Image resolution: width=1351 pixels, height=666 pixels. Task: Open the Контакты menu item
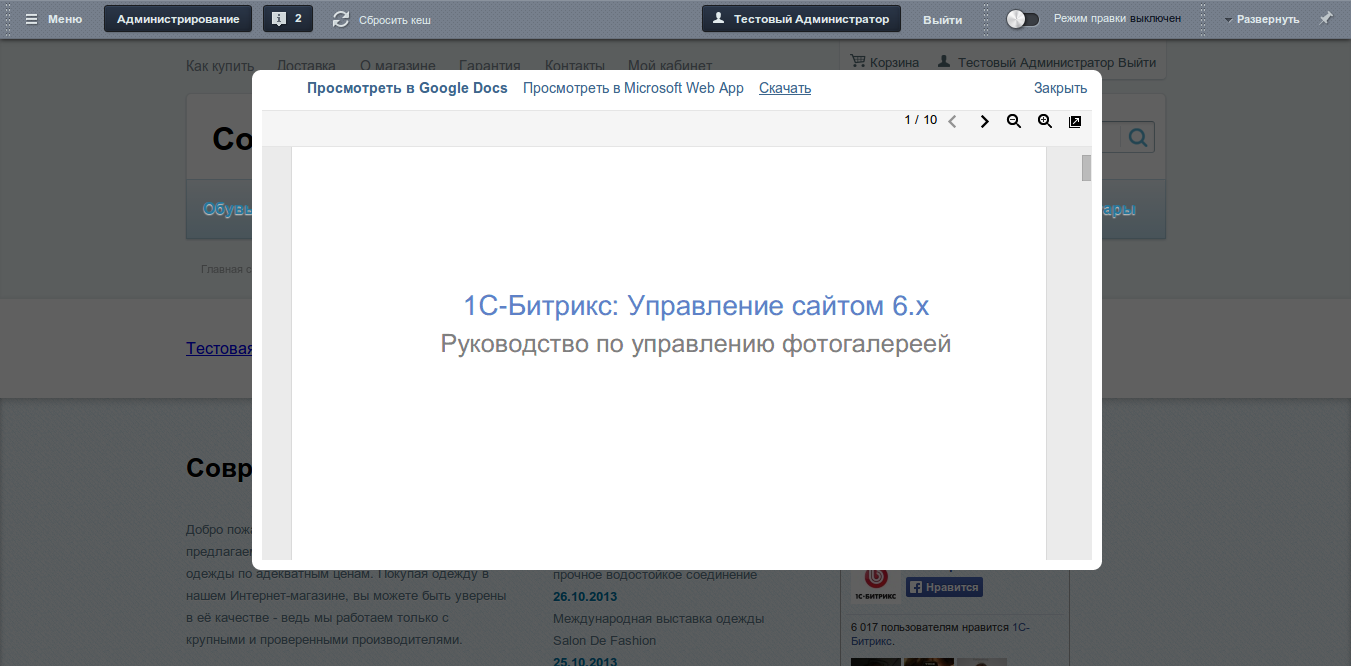[x=575, y=65]
